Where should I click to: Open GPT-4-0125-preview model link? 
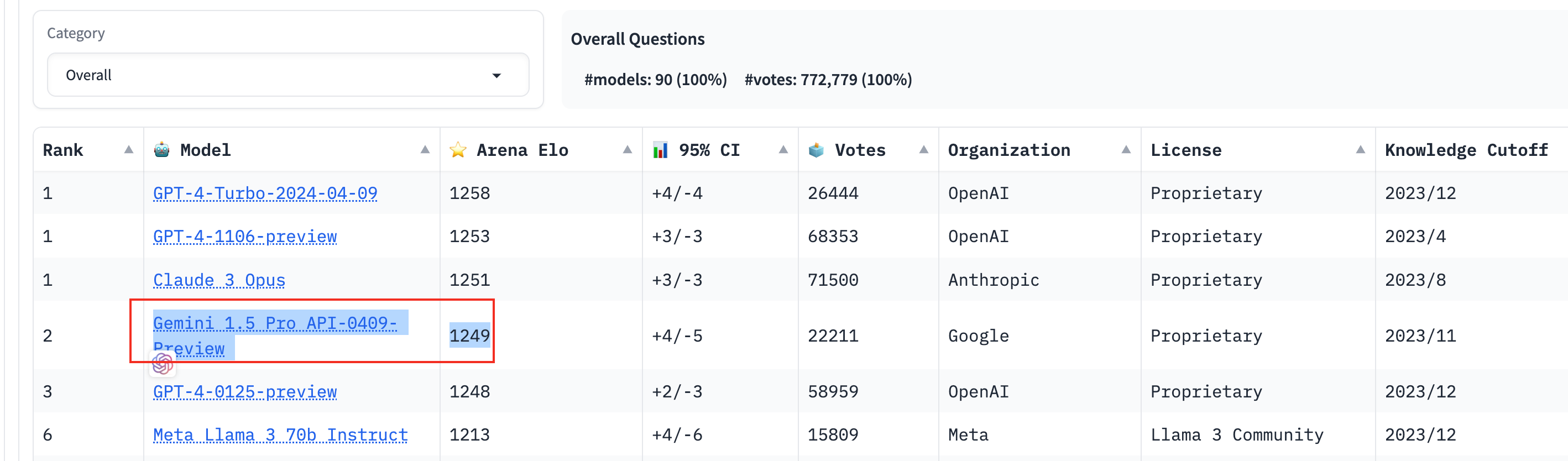pos(245,392)
